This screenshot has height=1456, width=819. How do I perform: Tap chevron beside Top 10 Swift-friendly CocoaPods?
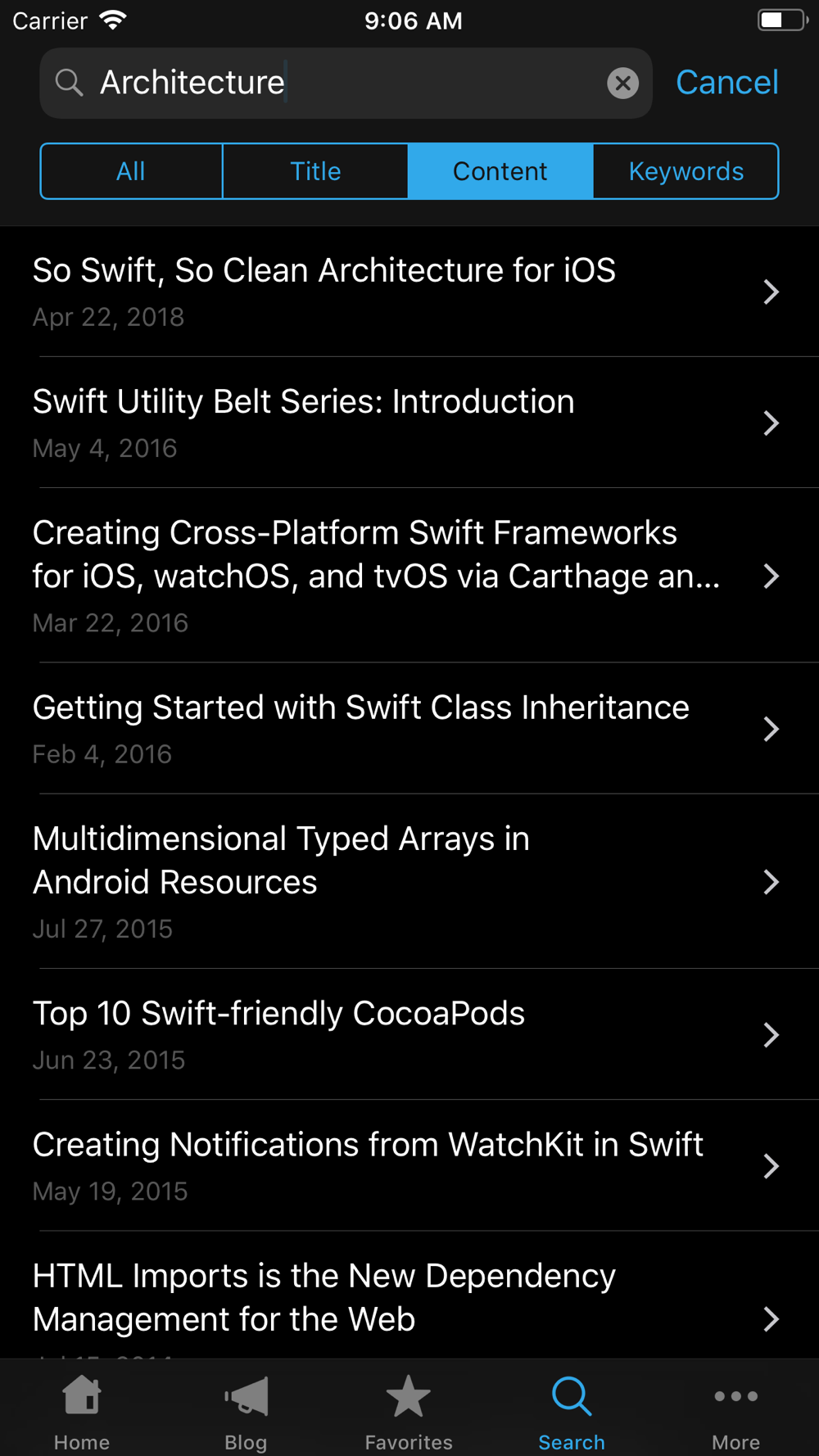point(771,1034)
